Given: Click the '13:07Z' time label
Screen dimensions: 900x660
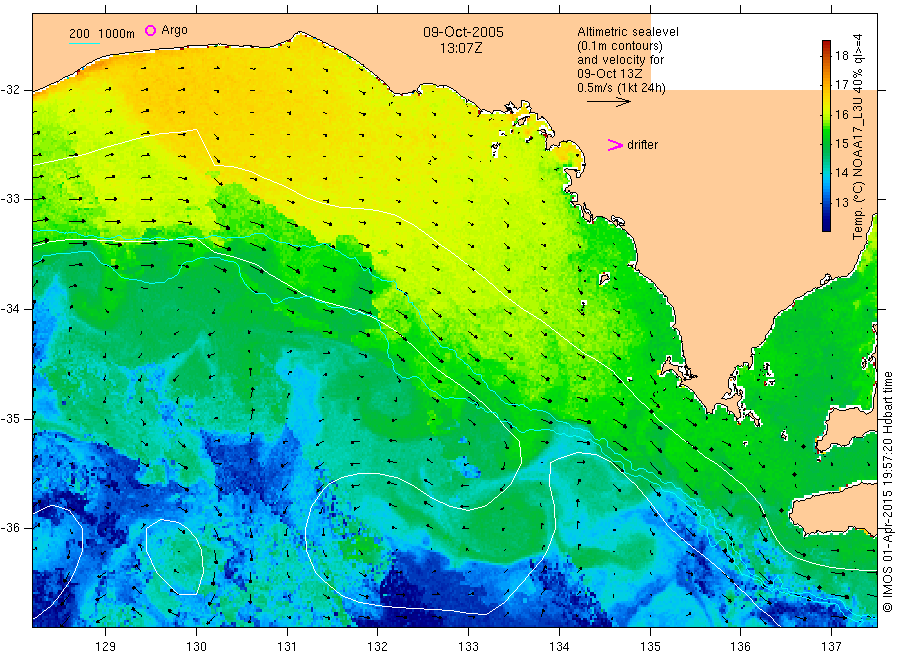Looking at the screenshot, I should (461, 48).
